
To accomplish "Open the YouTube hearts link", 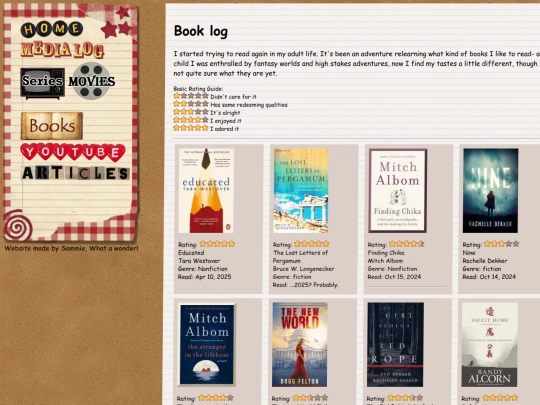I will coord(73,152).
